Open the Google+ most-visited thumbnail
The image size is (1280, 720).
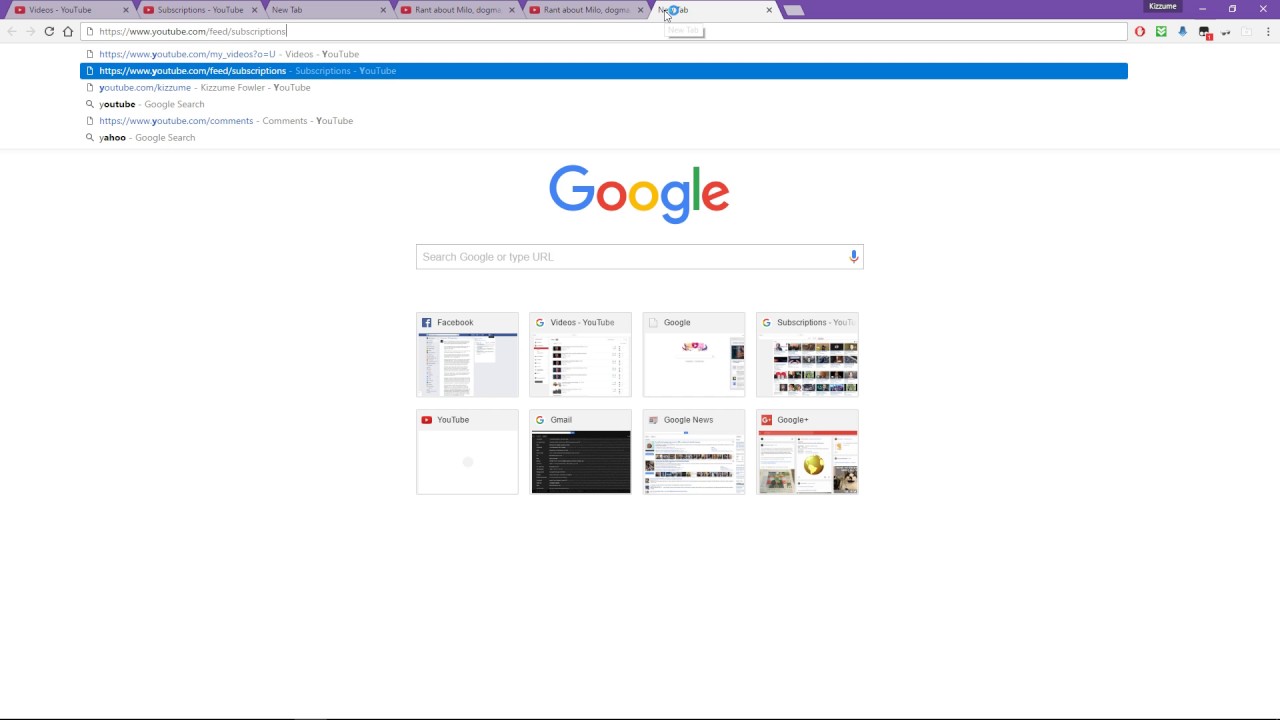807,452
